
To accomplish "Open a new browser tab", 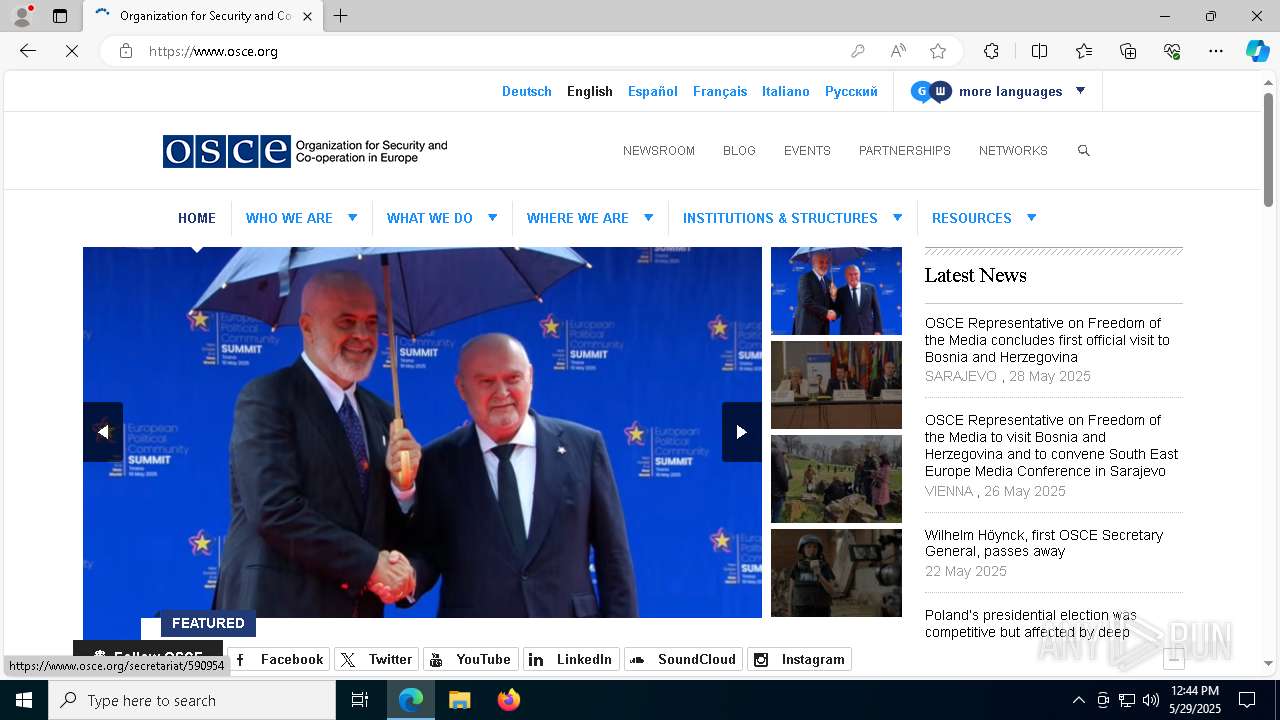I will click(341, 16).
